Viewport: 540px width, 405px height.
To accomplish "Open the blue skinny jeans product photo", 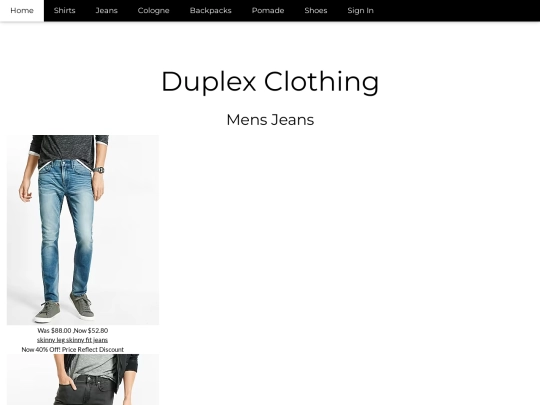I will (x=83, y=230).
